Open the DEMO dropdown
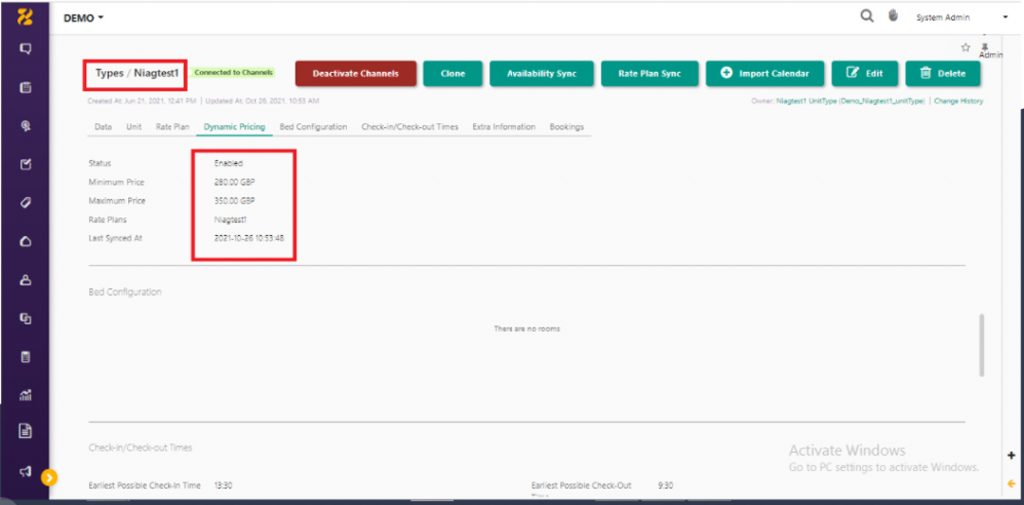Viewport: 1024px width, 505px height. pyautogui.click(x=84, y=18)
